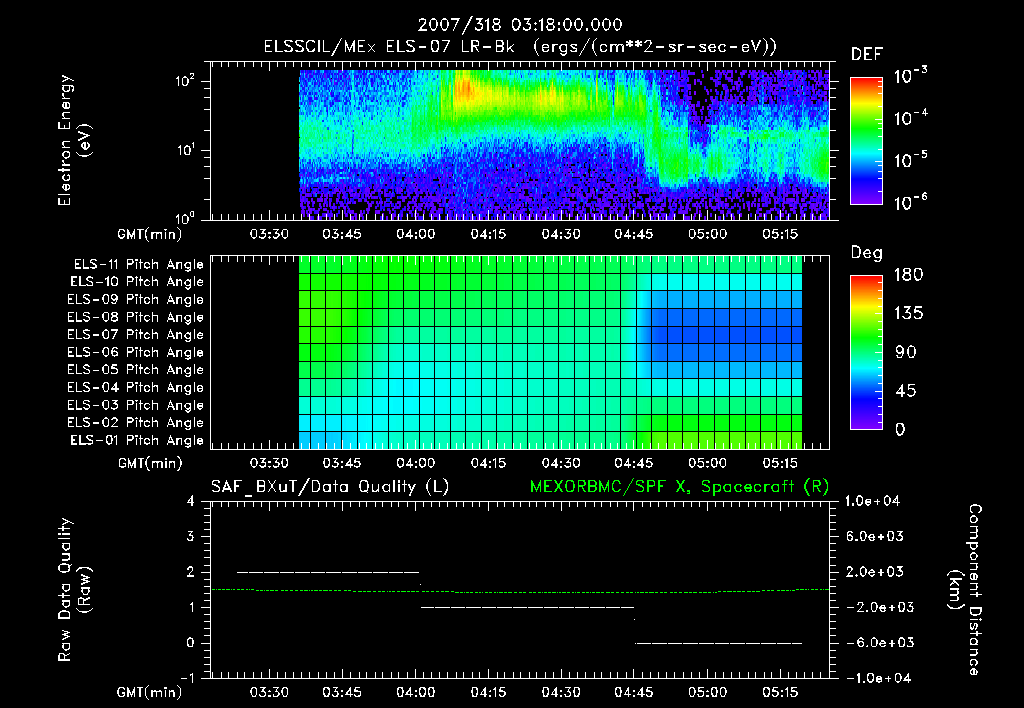Select the ELS-07 Pitch Angle row label
1024x708 pixels.
136,334
